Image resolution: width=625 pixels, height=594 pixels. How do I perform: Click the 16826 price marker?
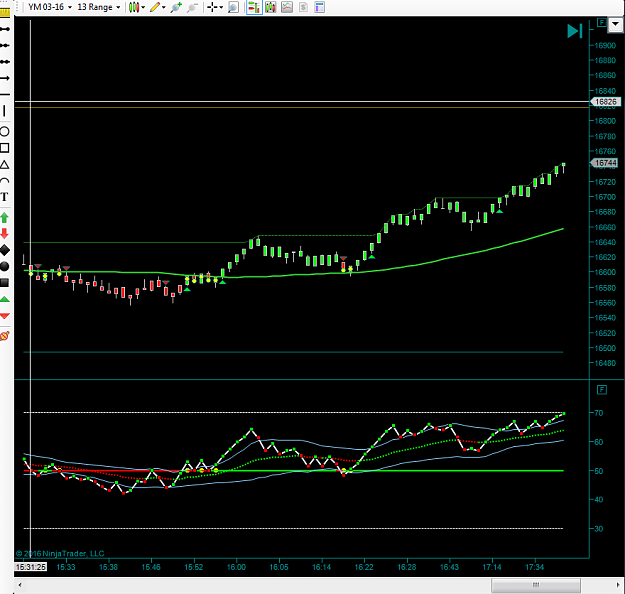click(x=605, y=102)
